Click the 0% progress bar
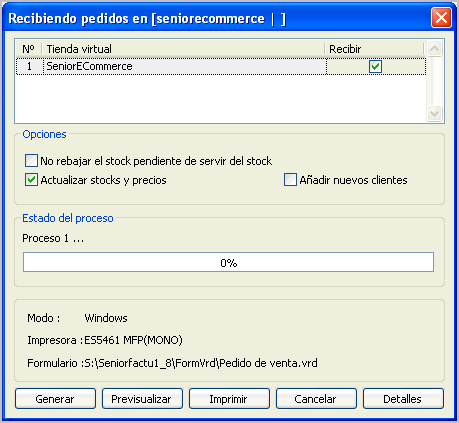 pyautogui.click(x=228, y=262)
